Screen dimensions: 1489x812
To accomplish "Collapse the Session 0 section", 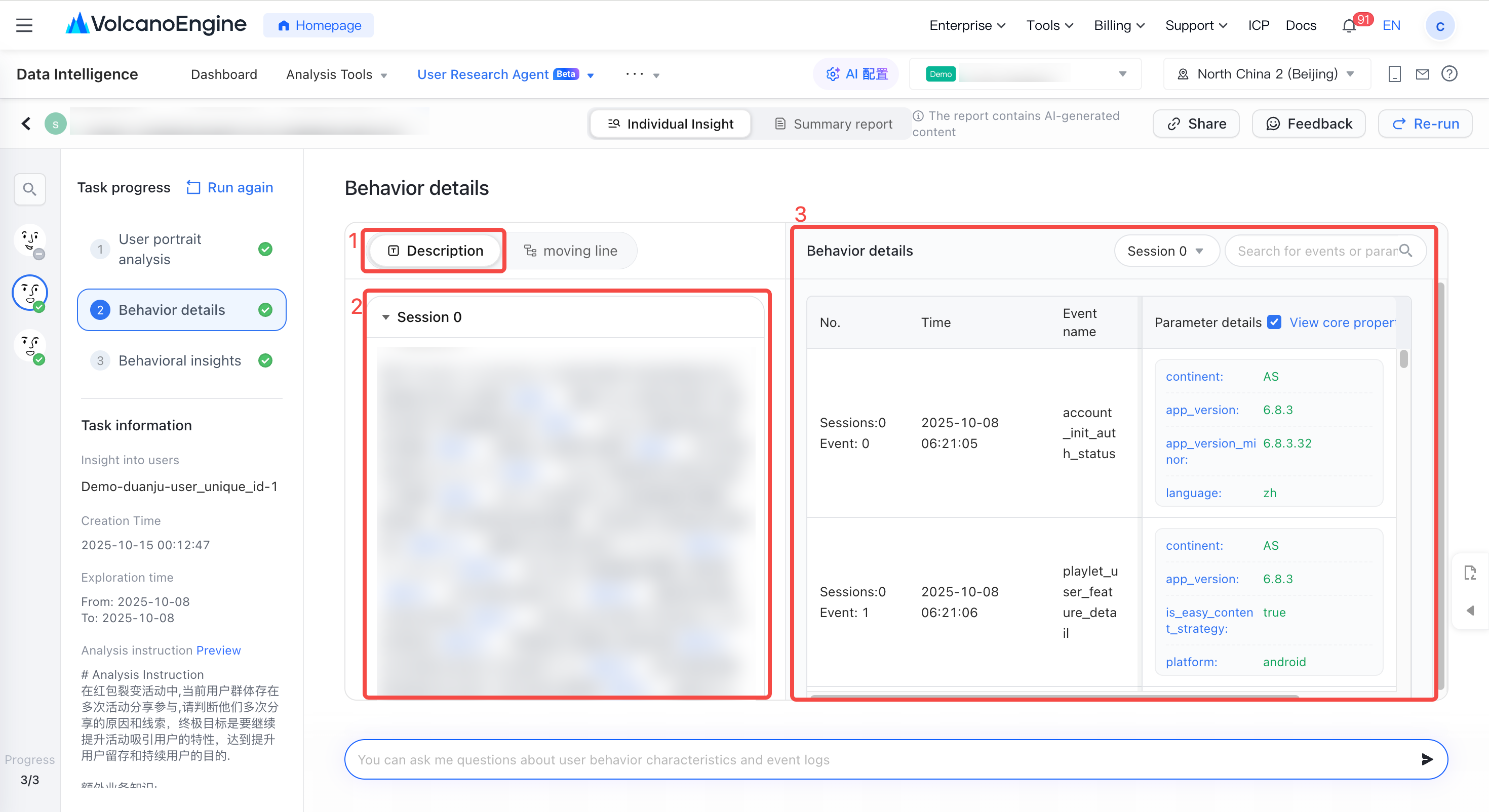I will [x=385, y=317].
